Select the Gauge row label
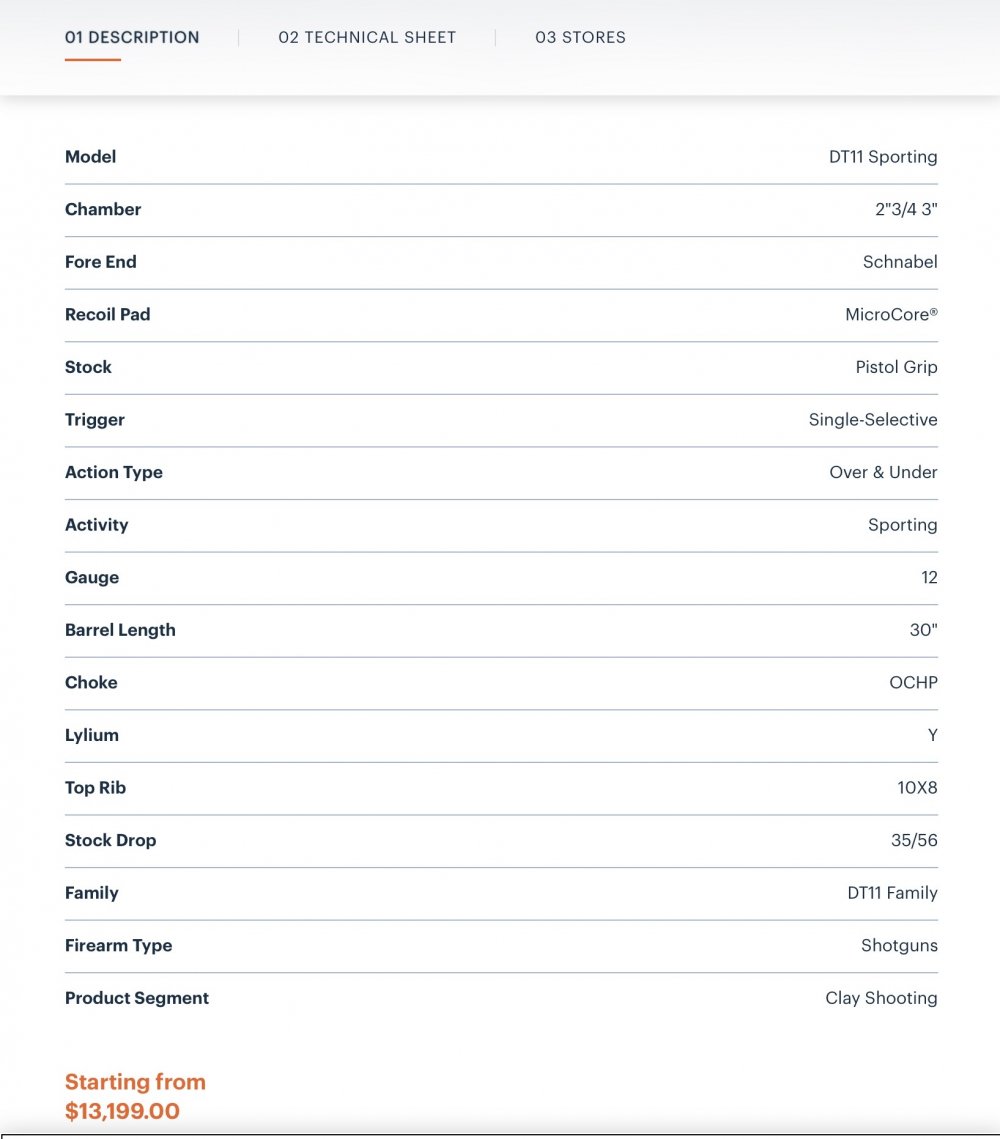This screenshot has width=1000, height=1139. pos(92,577)
